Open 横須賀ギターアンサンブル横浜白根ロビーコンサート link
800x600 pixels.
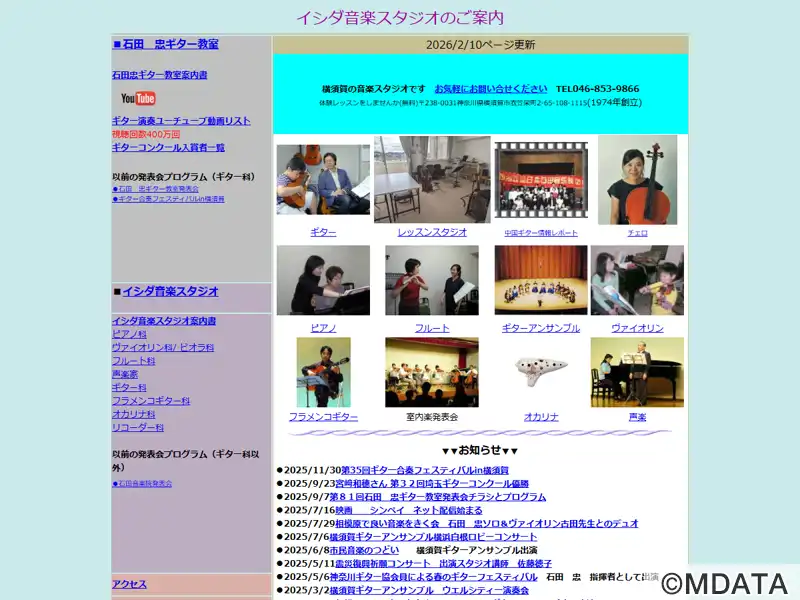[x=433, y=537]
